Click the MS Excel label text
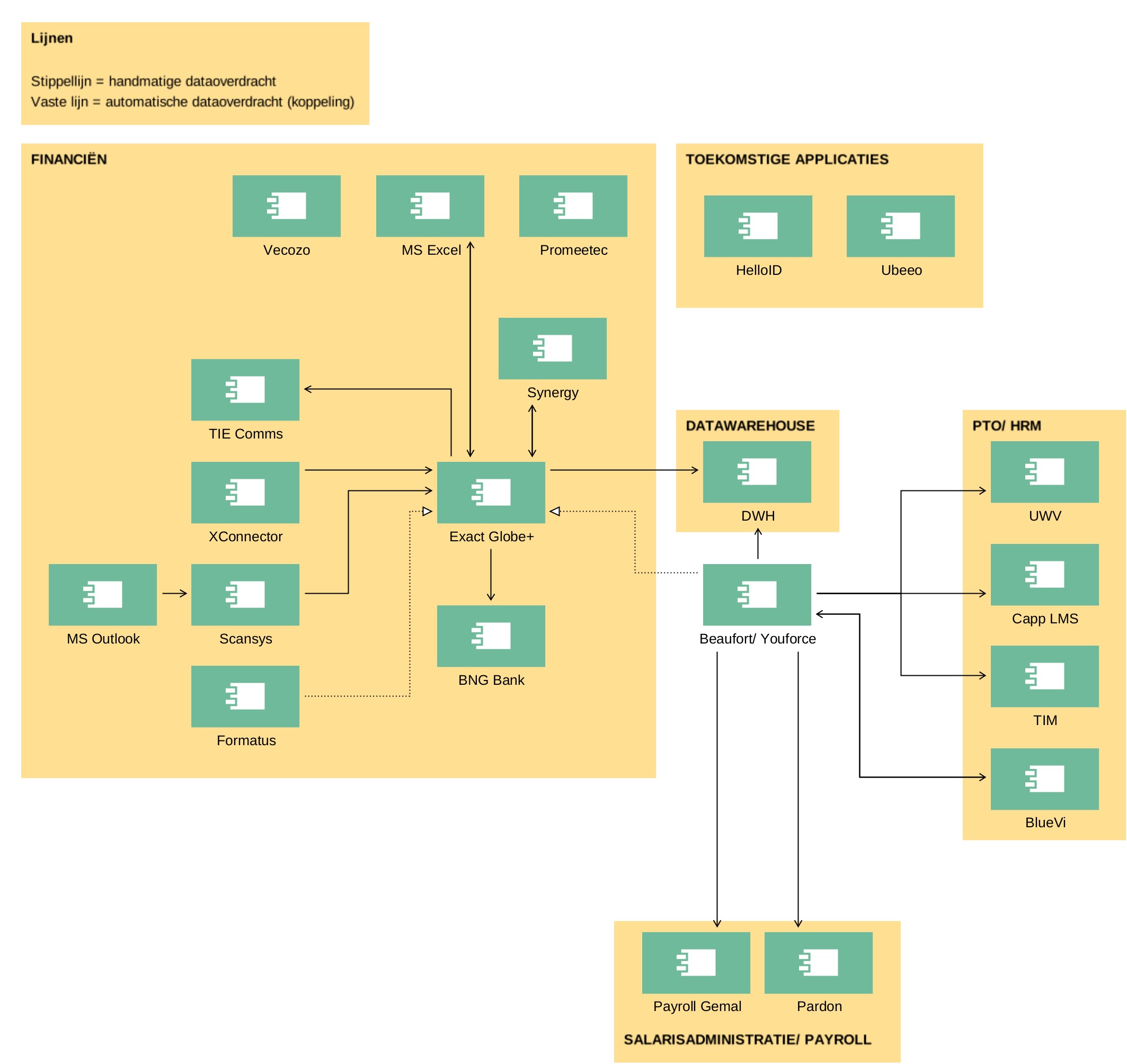This screenshot has height=1064, width=1127. coord(431,250)
